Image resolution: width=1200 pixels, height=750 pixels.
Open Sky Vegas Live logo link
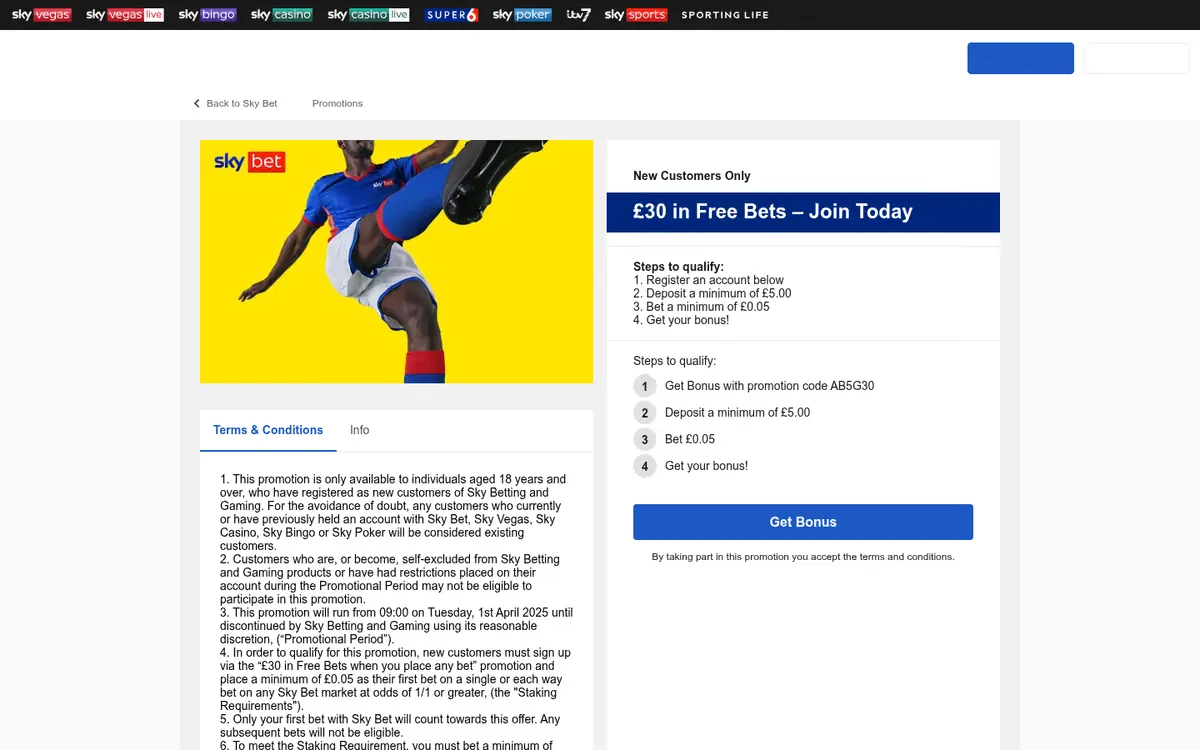click(x=125, y=15)
